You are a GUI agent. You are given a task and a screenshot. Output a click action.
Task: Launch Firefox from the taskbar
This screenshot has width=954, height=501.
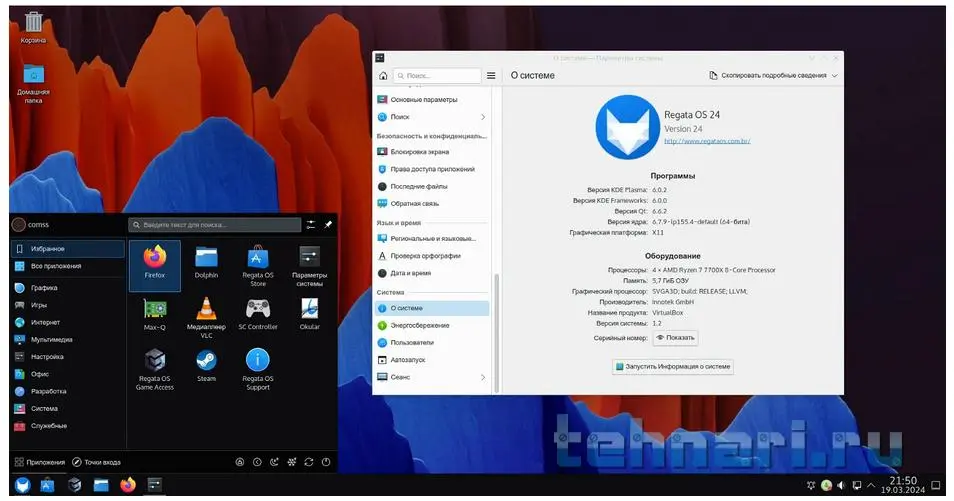[x=128, y=485]
